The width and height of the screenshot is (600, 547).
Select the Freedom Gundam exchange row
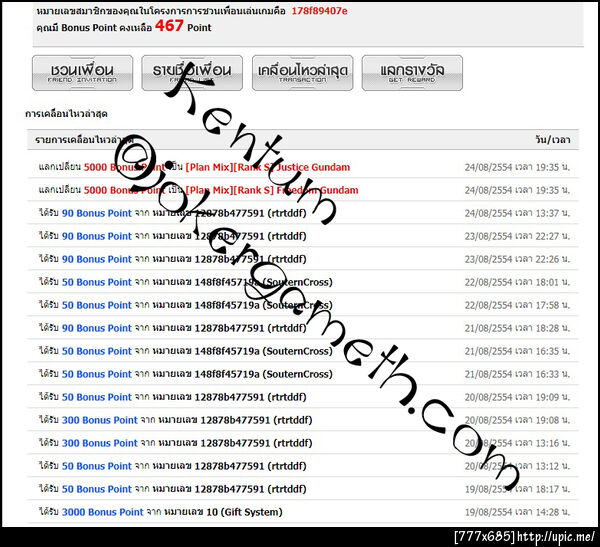(303, 190)
